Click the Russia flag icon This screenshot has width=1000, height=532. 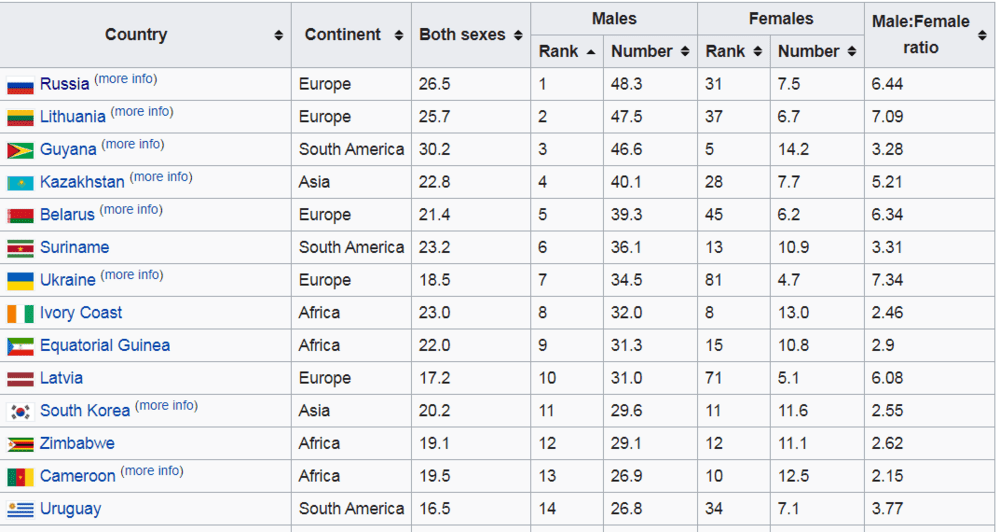coord(20,85)
